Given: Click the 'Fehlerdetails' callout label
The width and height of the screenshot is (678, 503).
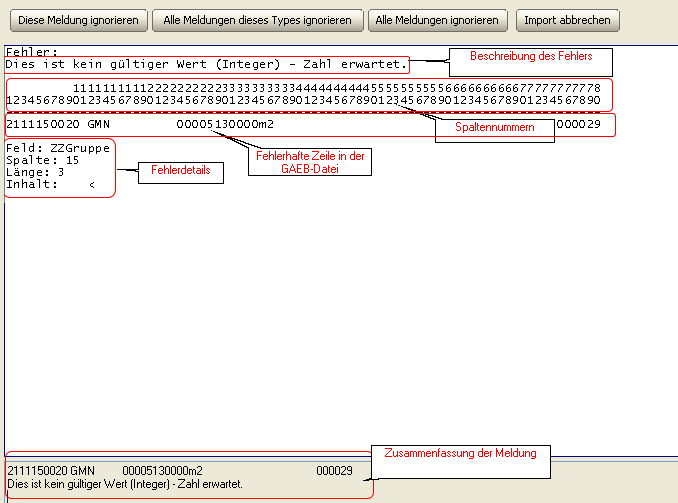Looking at the screenshot, I should click(181, 170).
